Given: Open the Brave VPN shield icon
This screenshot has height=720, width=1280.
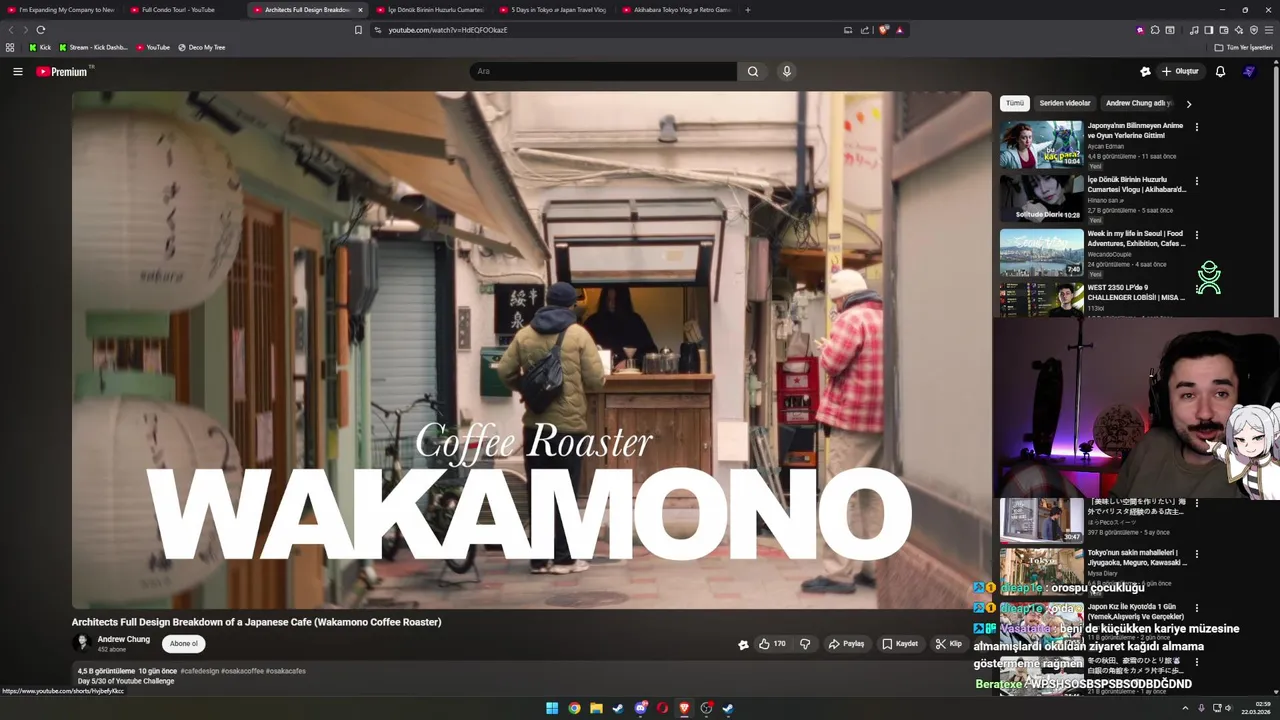Looking at the screenshot, I should click(x=1254, y=30).
